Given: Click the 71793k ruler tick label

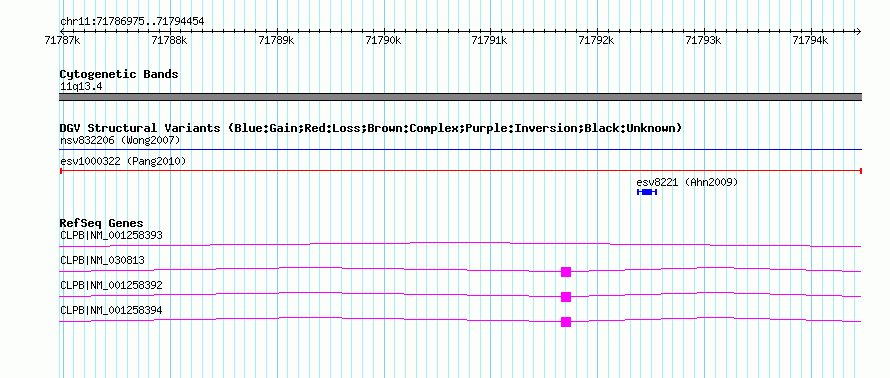Looking at the screenshot, I should 703,40.
